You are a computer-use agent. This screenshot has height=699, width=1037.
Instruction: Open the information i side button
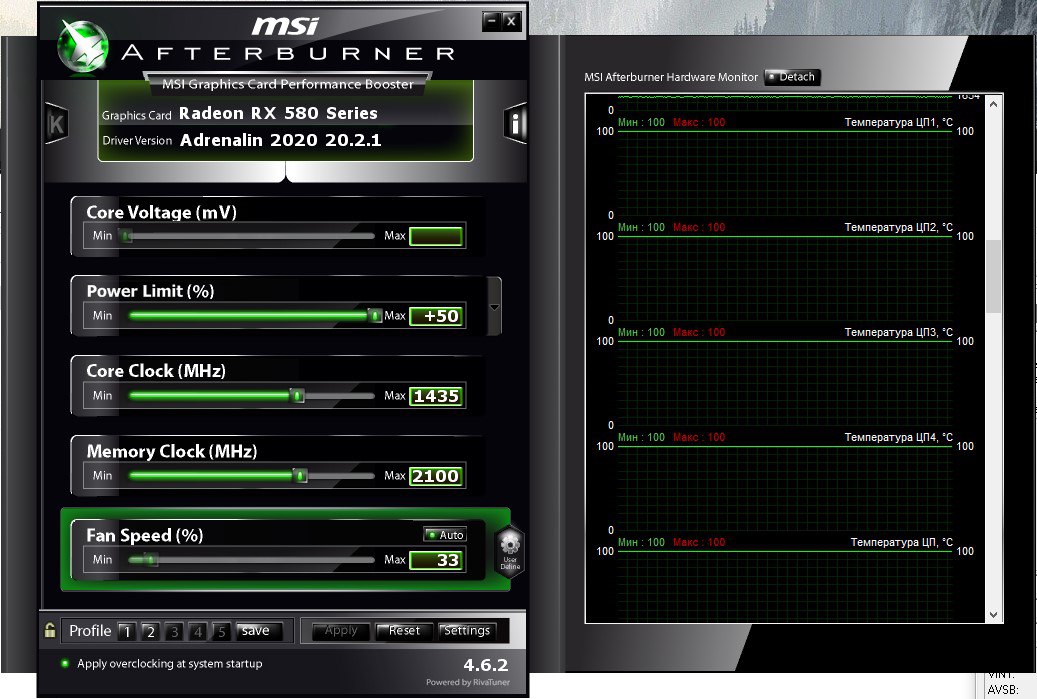coord(516,123)
